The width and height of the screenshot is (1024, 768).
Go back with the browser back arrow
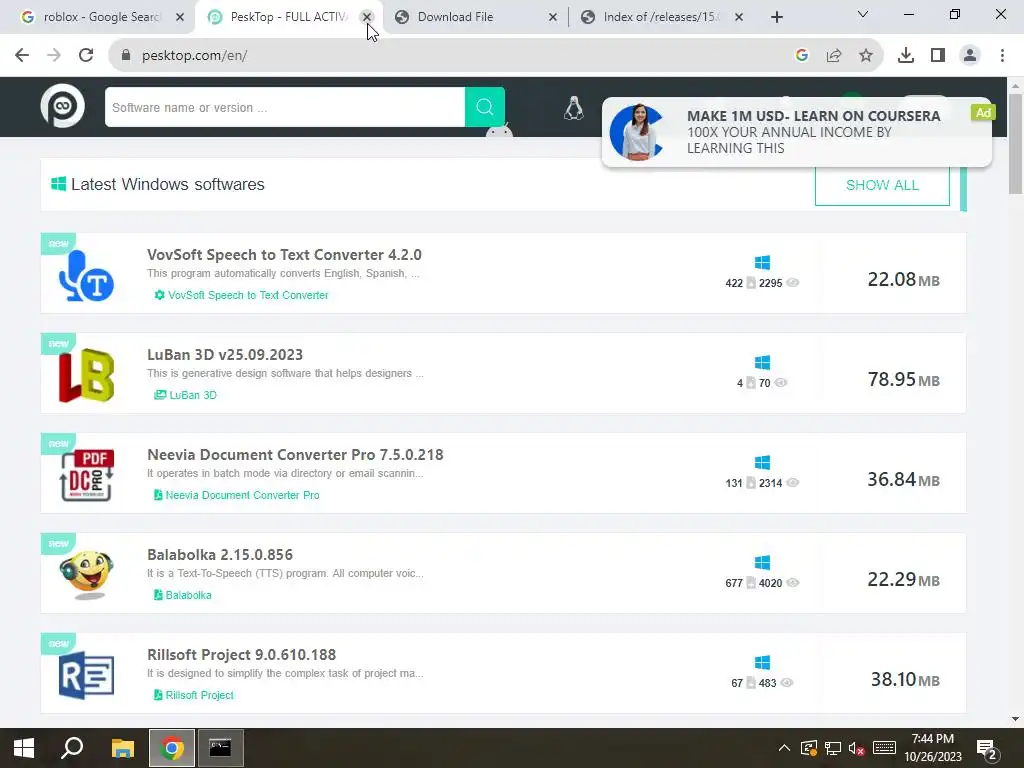point(22,56)
